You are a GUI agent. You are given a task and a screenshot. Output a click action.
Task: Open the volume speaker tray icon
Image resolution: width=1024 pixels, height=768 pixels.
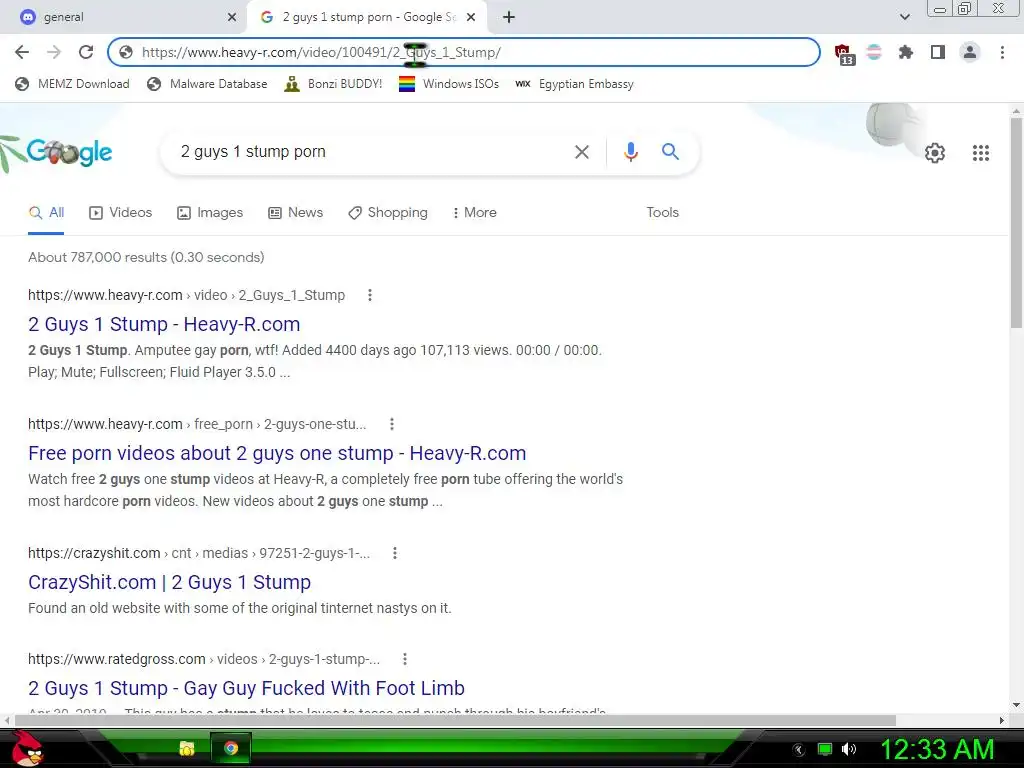pyautogui.click(x=849, y=749)
